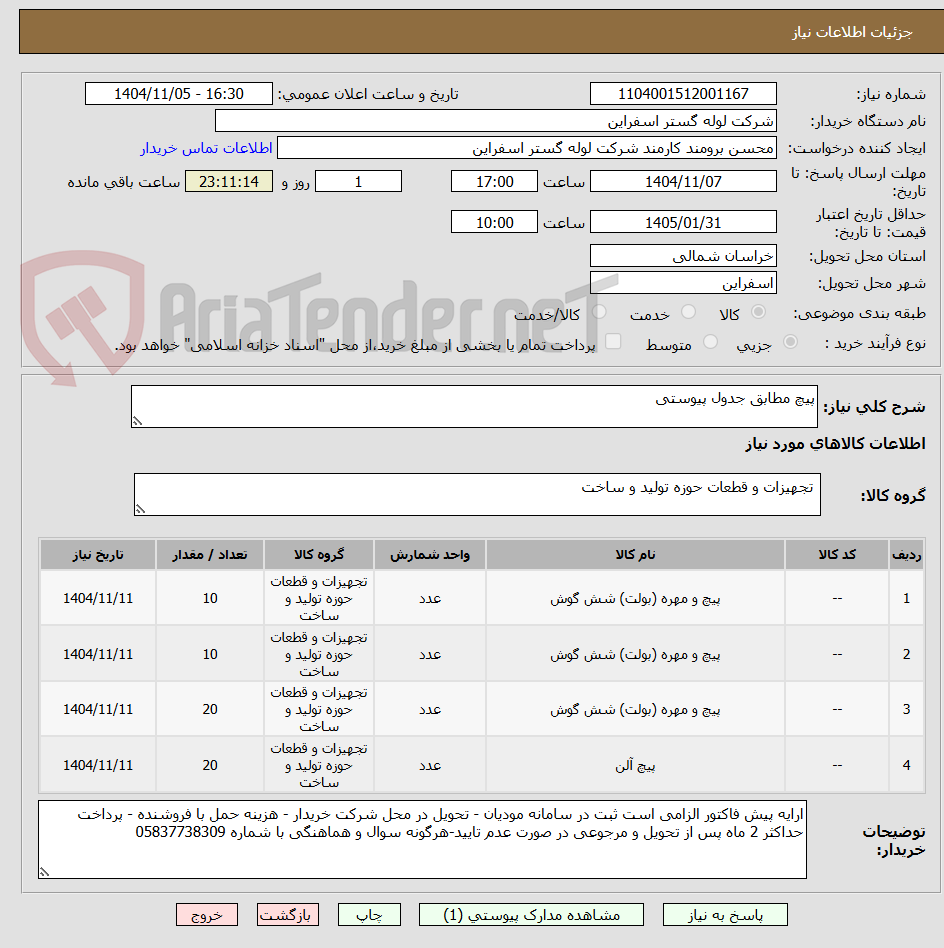Click the گروه کالا table column header
944x948 pixels.
click(319, 554)
